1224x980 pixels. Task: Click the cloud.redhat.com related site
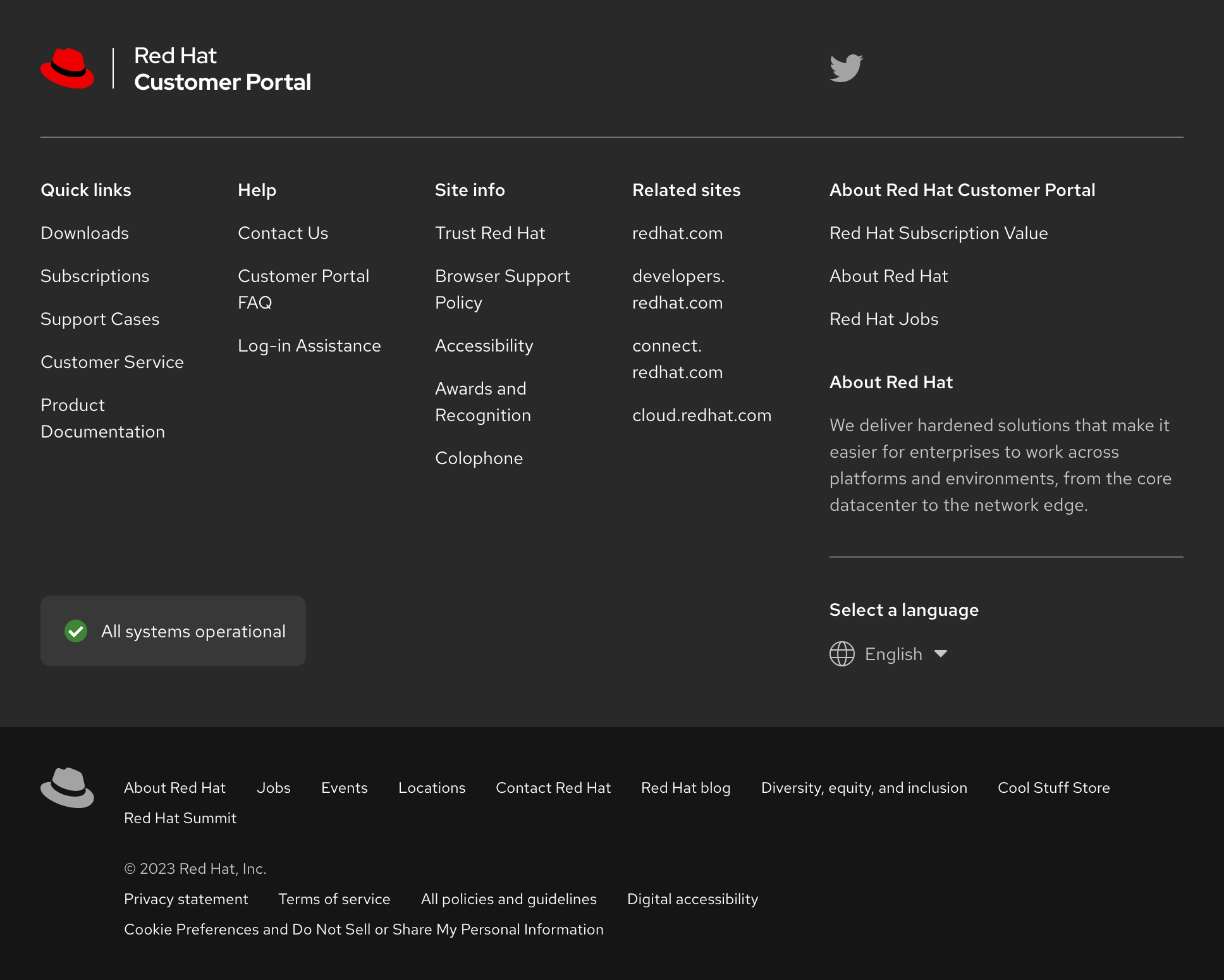coord(702,414)
